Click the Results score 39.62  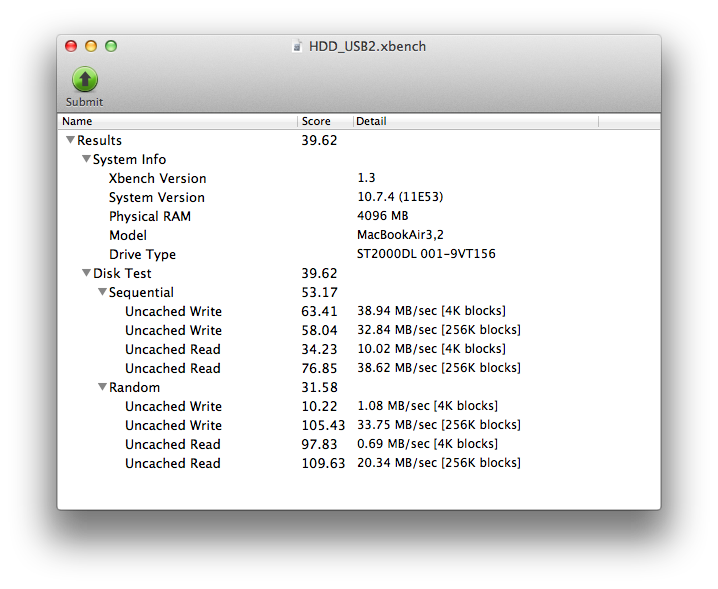tap(319, 140)
